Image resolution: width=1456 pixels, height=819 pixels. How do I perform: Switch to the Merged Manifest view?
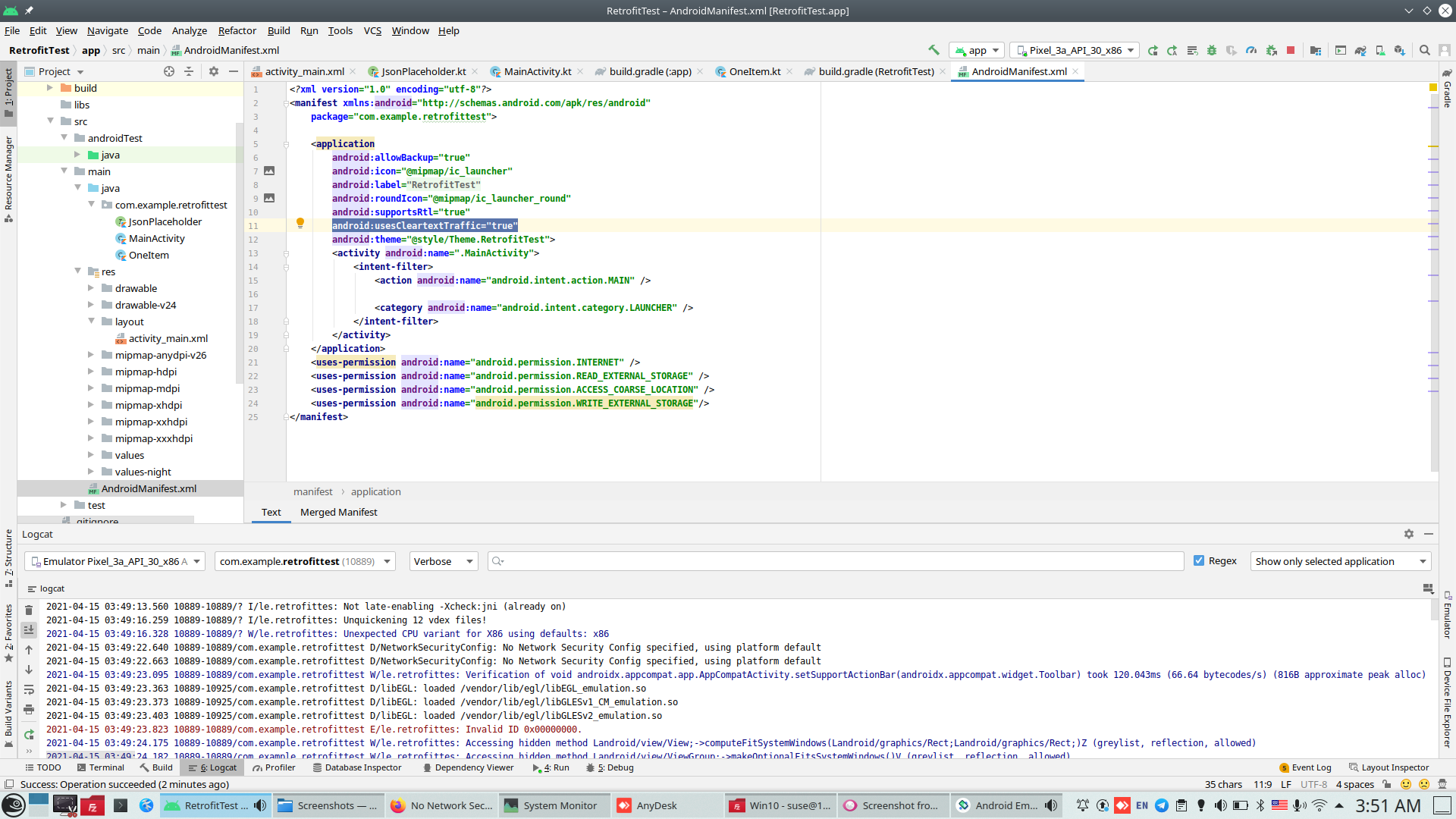coord(338,512)
